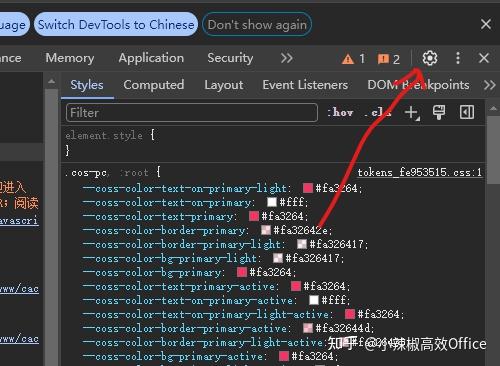
Task: Click the Styles pane scrollbar up arrow
Action: coord(493,108)
